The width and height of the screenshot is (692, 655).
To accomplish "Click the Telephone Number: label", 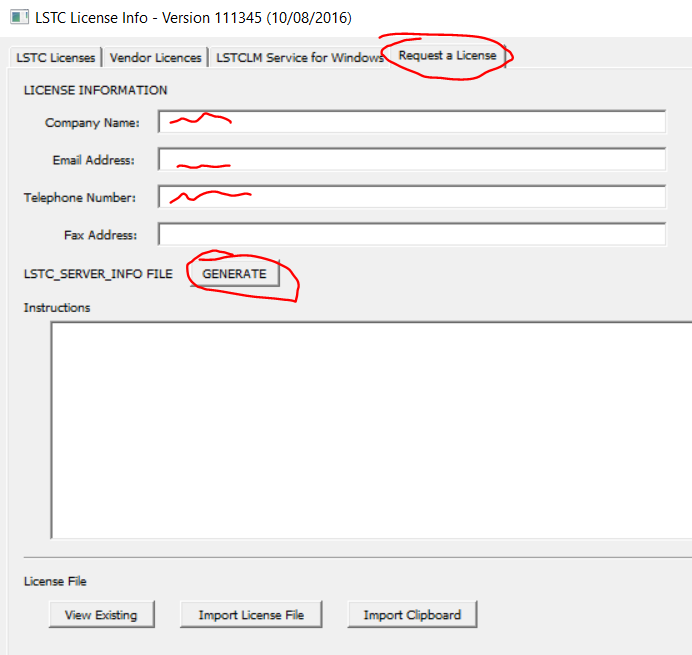I will coord(80,198).
